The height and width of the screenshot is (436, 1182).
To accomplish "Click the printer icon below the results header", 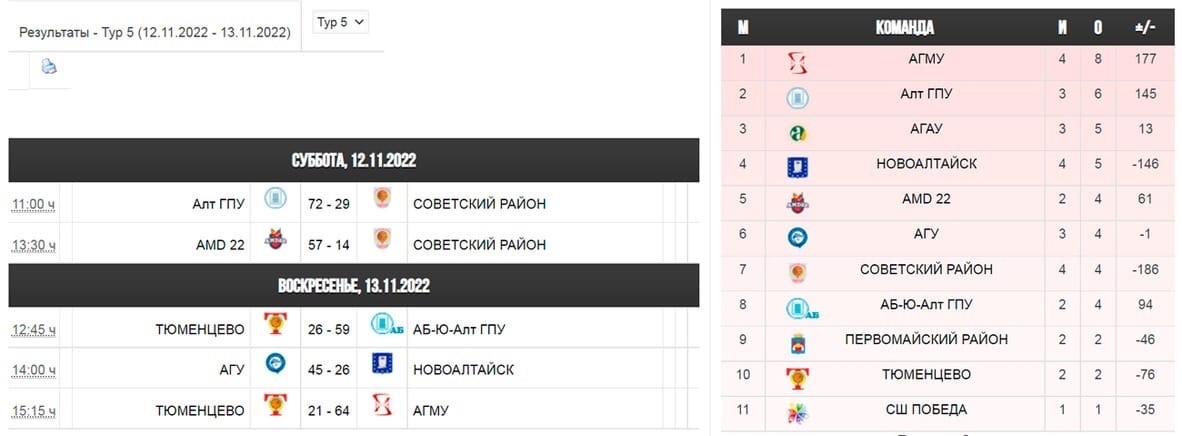I will tap(49, 66).
